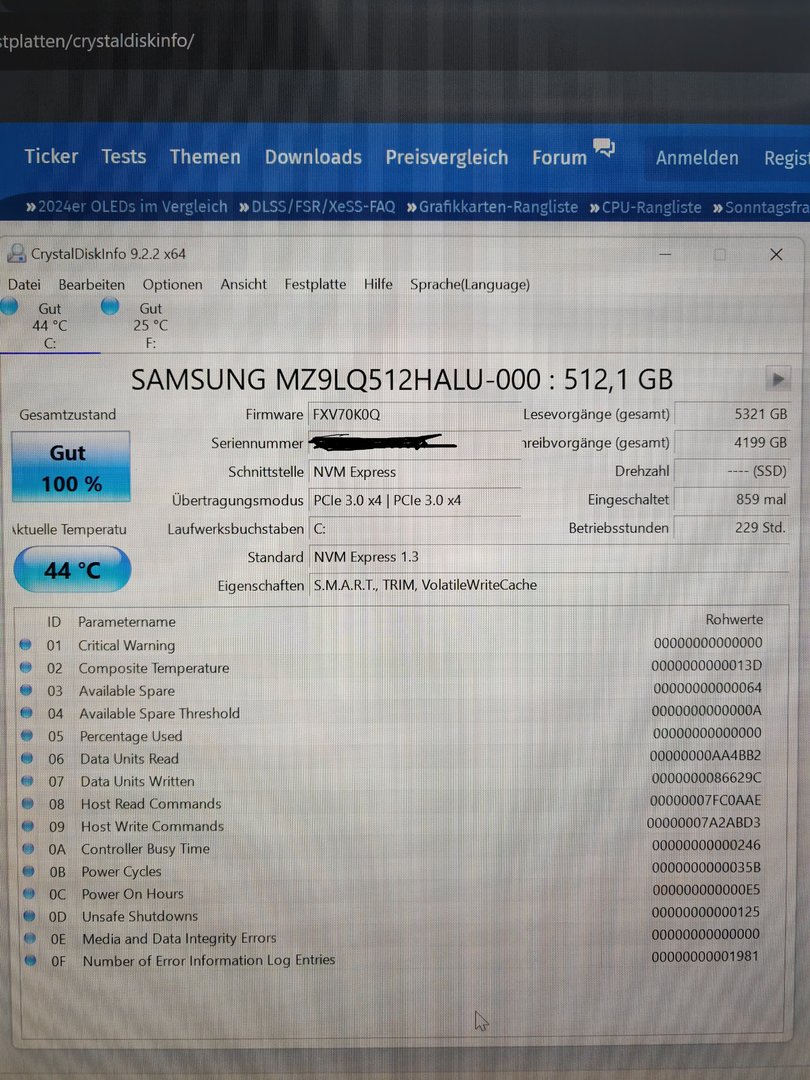The image size is (810, 1080).
Task: Open the Ansicht menu
Action: [x=243, y=284]
